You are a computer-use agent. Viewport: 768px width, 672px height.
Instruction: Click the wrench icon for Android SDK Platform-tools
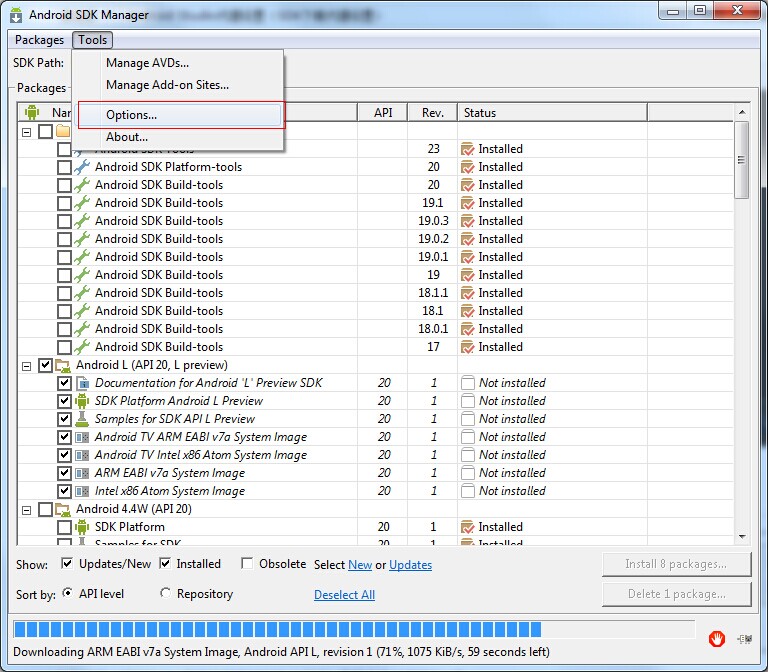point(82,167)
